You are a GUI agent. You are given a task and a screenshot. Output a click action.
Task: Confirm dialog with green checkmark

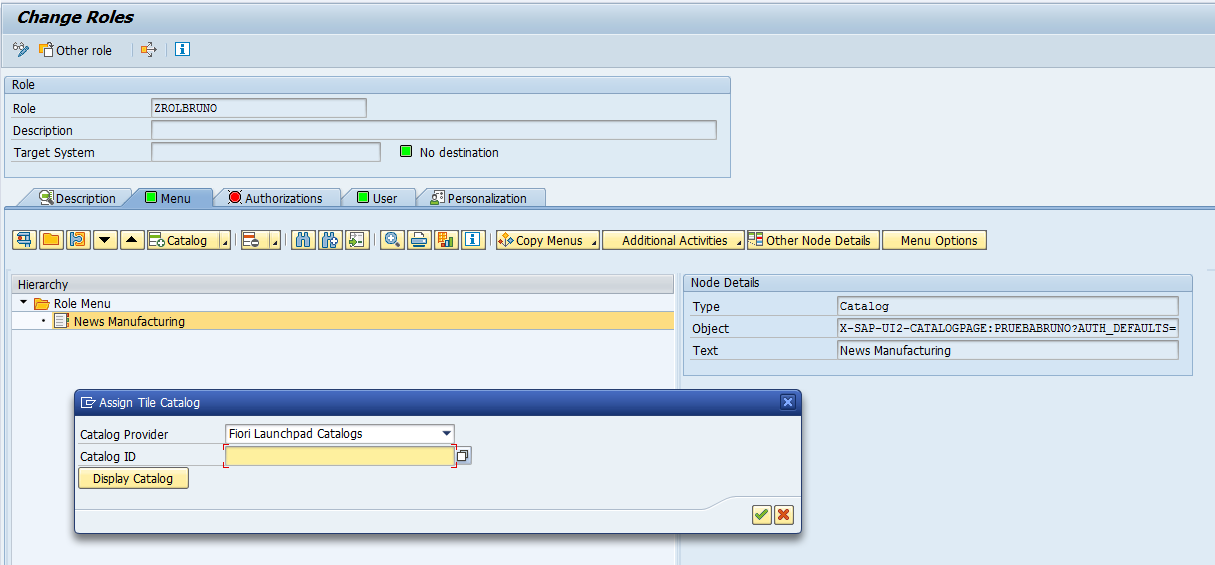[x=761, y=514]
